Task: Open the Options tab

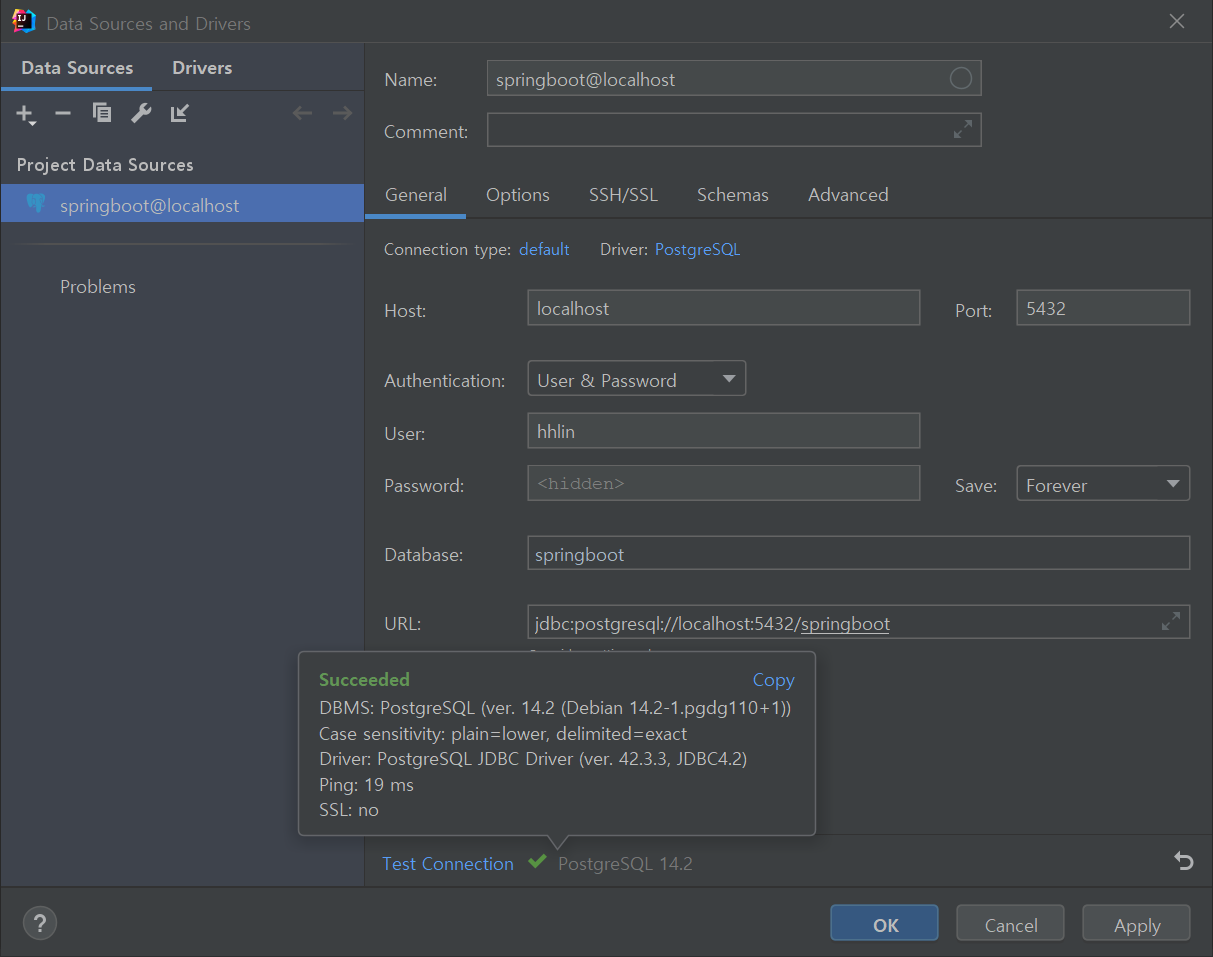Action: [x=518, y=195]
